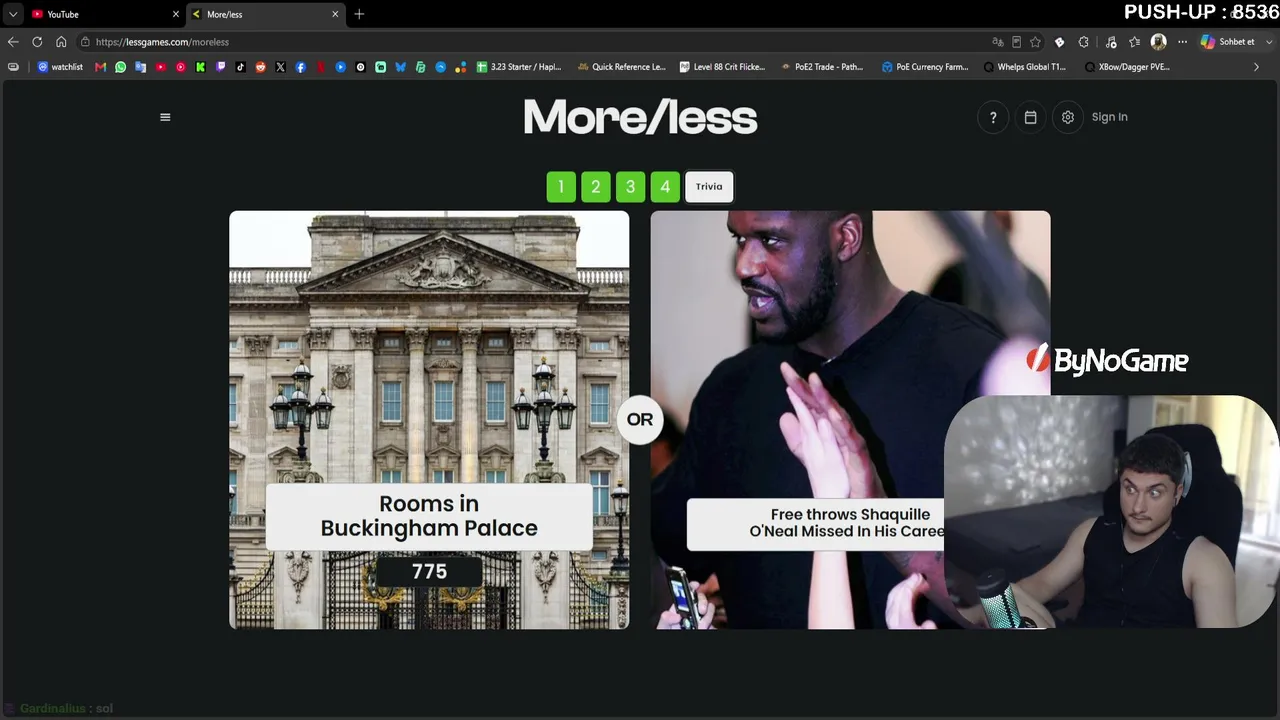The width and height of the screenshot is (1280, 720).
Task: Open the favorites list icon
Action: [x=1135, y=42]
